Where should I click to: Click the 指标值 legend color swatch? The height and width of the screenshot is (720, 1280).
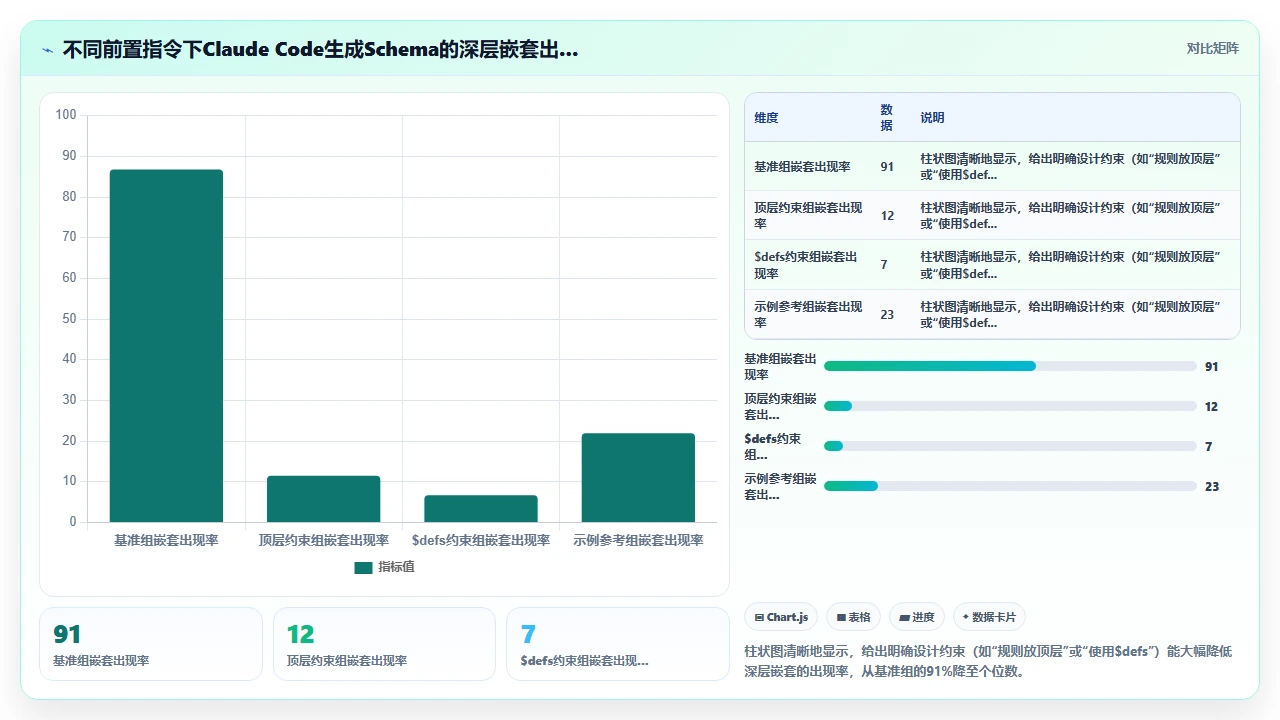363,567
